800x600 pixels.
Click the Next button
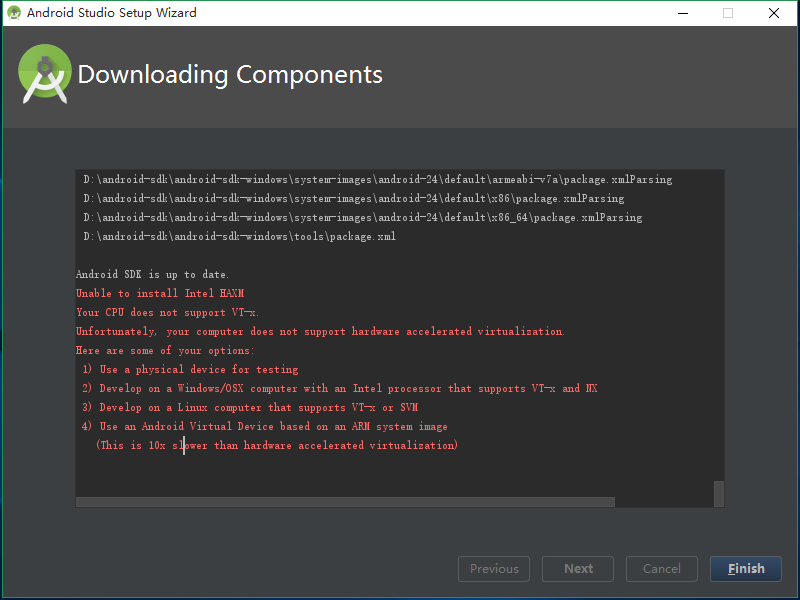[x=578, y=568]
